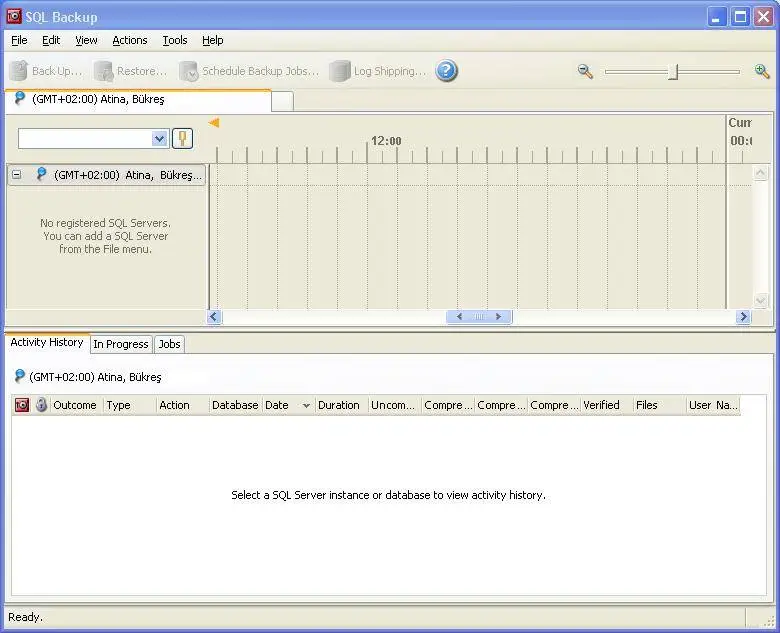Viewport: 780px width, 633px height.
Task: Click the small empty tab beside the timezone tab
Action: point(283,101)
